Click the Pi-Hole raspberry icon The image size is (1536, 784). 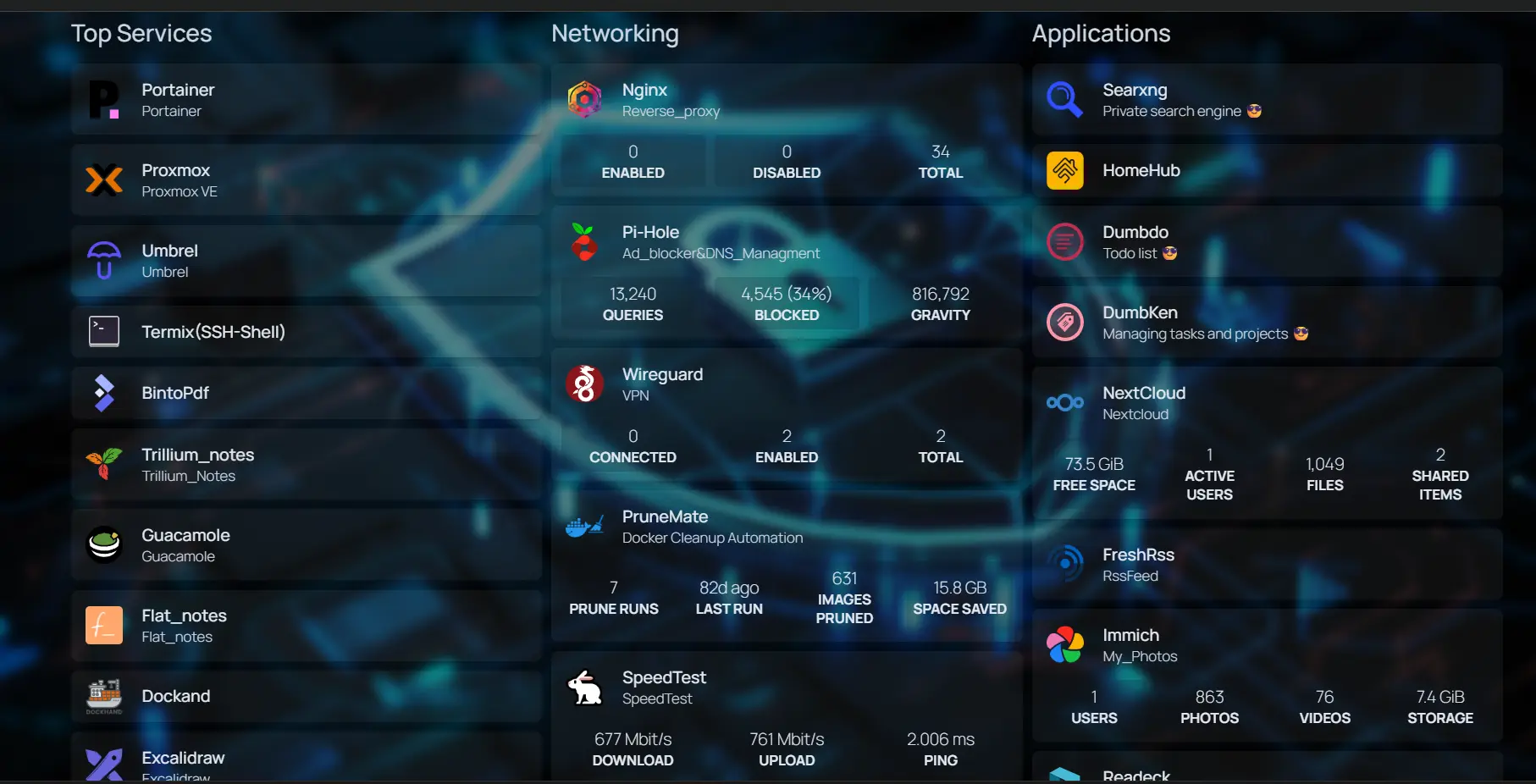point(584,242)
